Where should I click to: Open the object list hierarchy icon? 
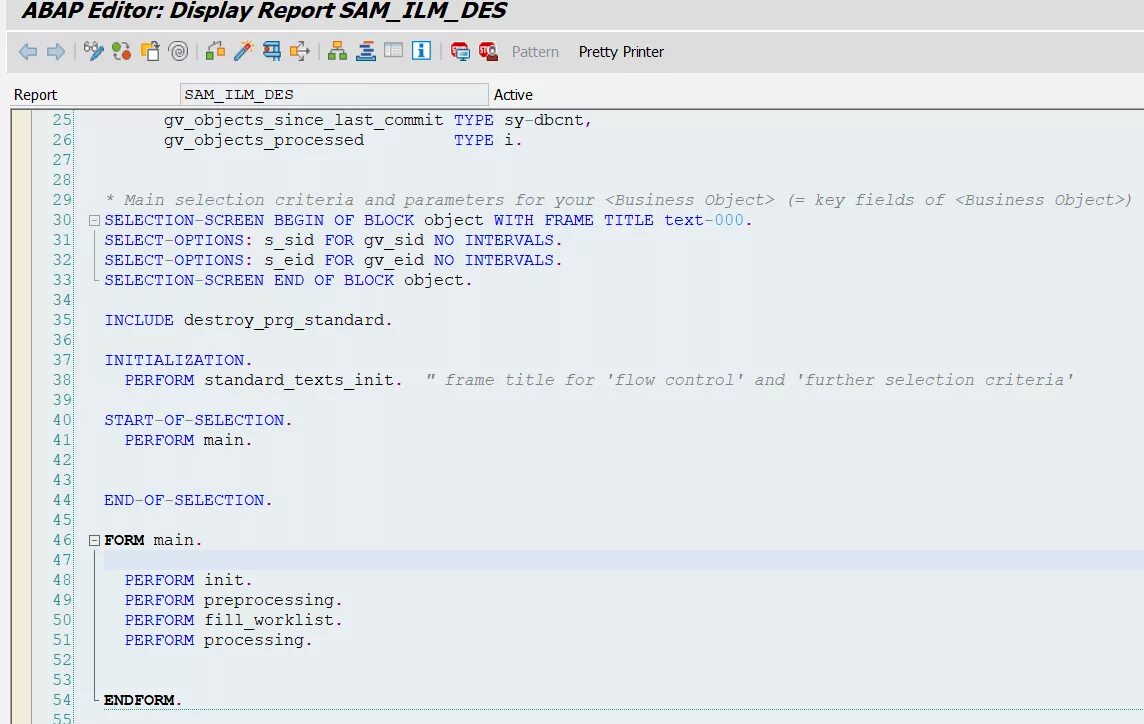[337, 51]
